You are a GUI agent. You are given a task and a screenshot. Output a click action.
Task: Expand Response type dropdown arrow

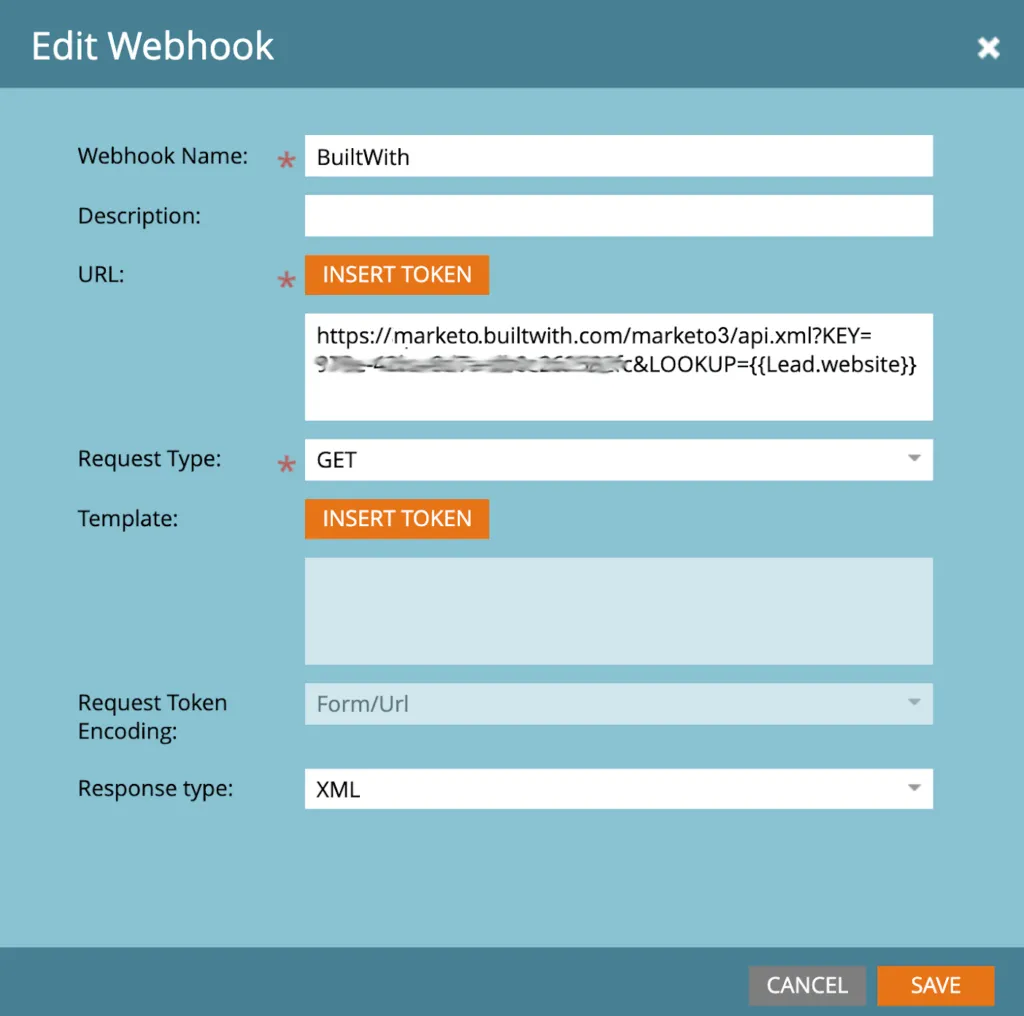point(914,788)
